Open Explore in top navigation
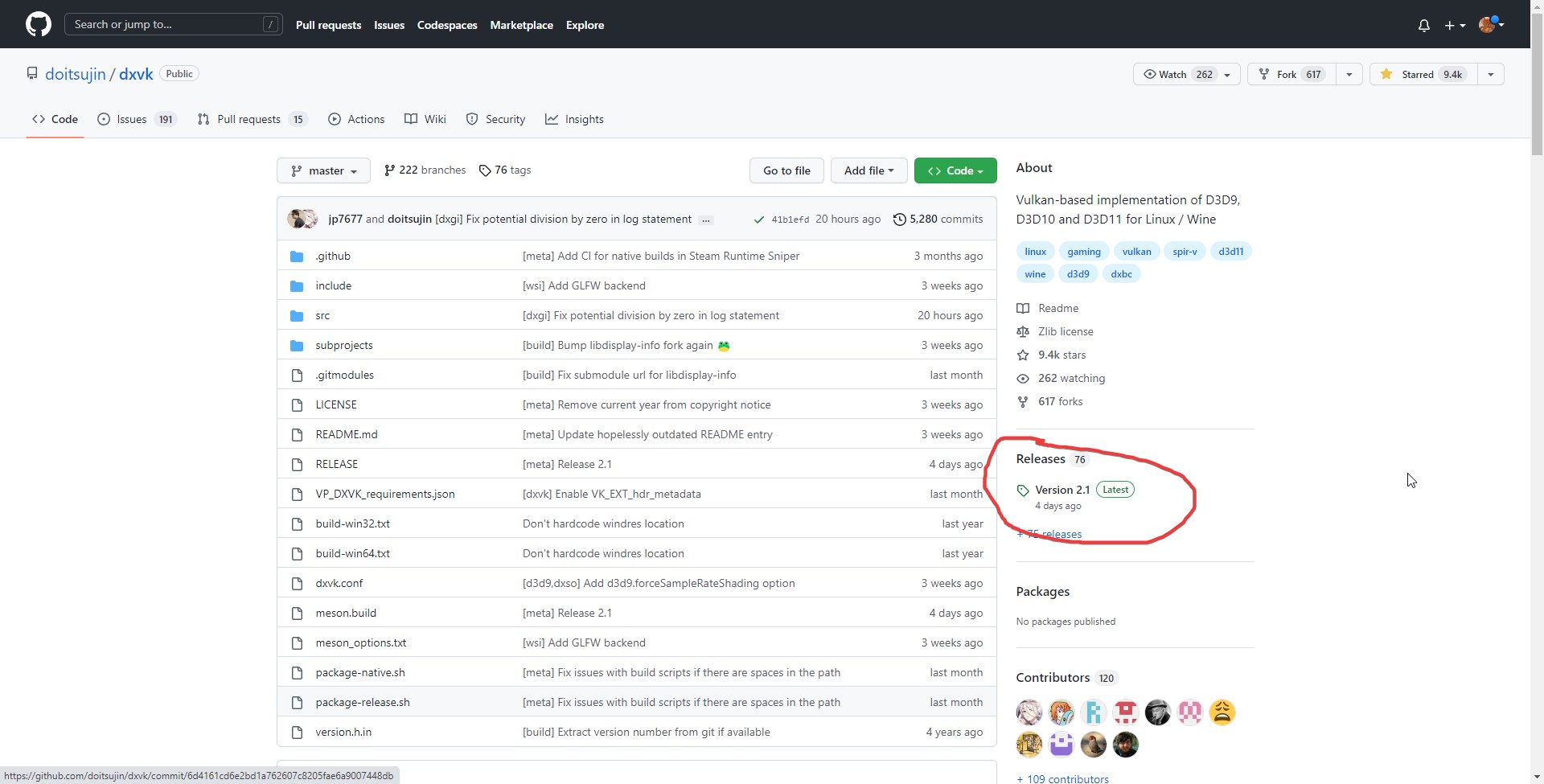This screenshot has height=784, width=1544. pos(585,25)
